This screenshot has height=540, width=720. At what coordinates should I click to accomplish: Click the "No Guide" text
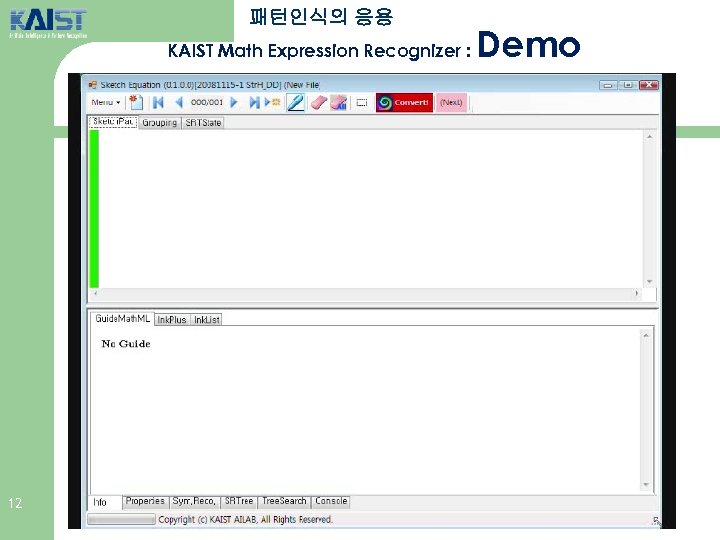(x=126, y=343)
